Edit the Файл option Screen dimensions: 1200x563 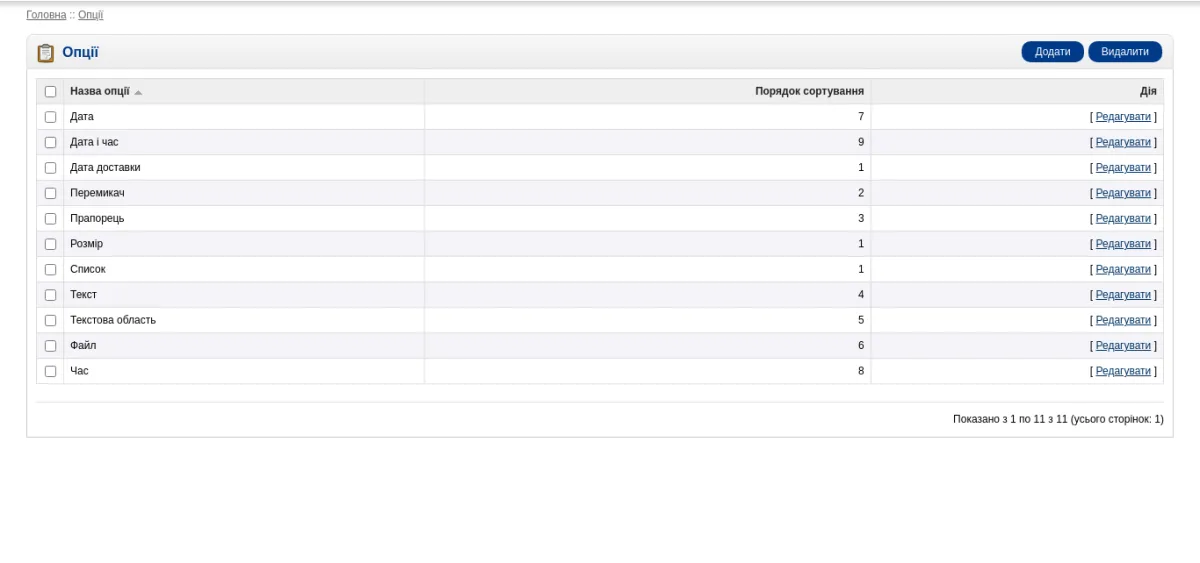point(1123,346)
